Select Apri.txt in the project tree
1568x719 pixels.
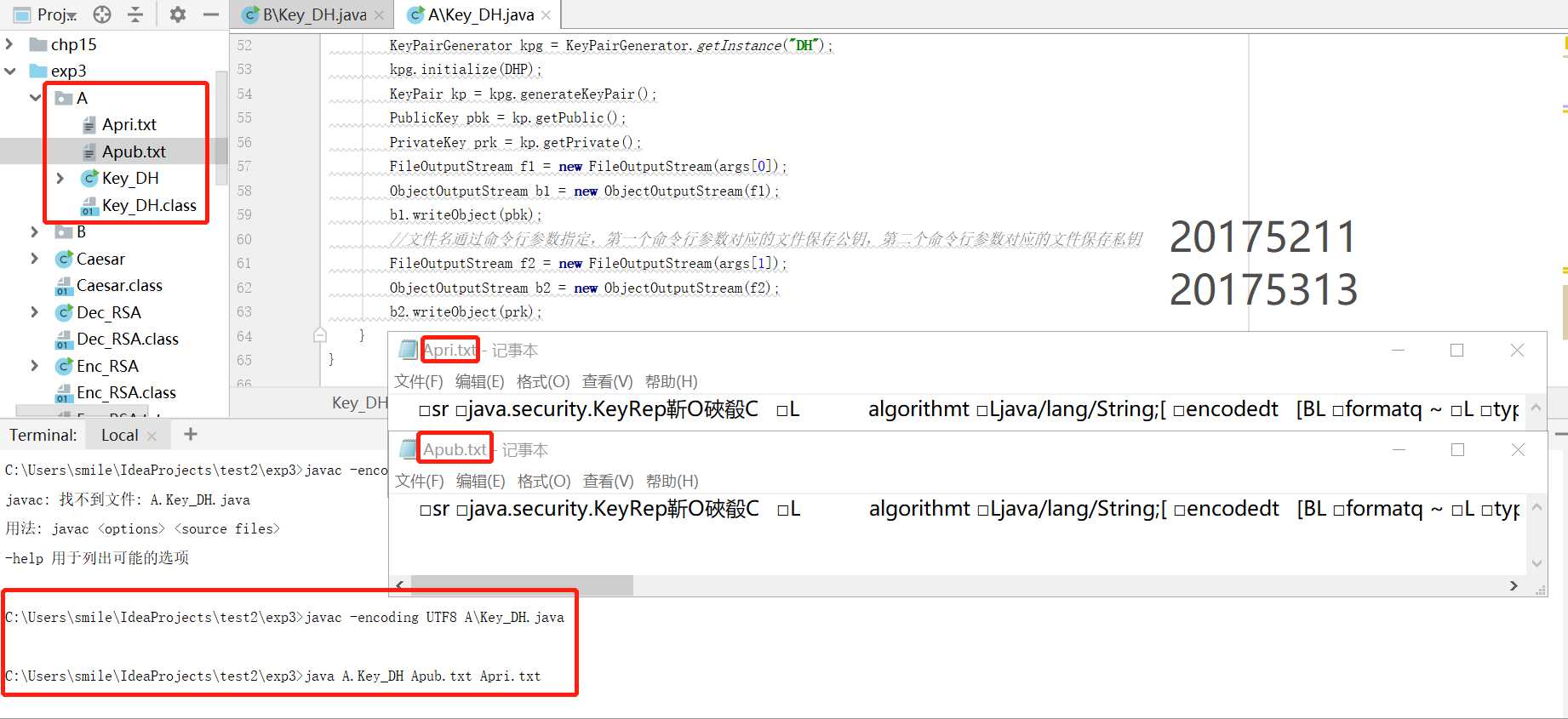(129, 124)
